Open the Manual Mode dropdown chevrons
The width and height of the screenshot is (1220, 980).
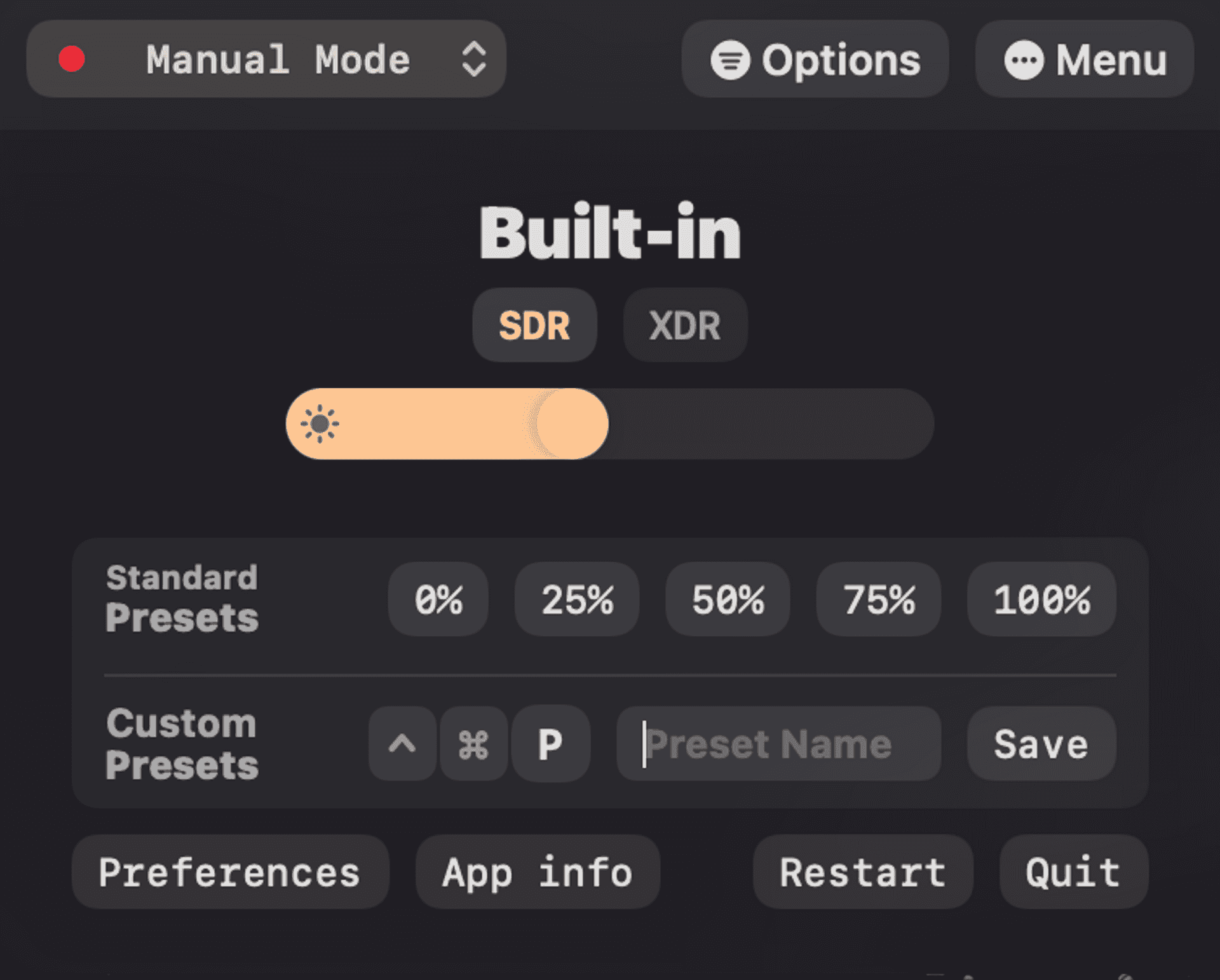tap(474, 59)
